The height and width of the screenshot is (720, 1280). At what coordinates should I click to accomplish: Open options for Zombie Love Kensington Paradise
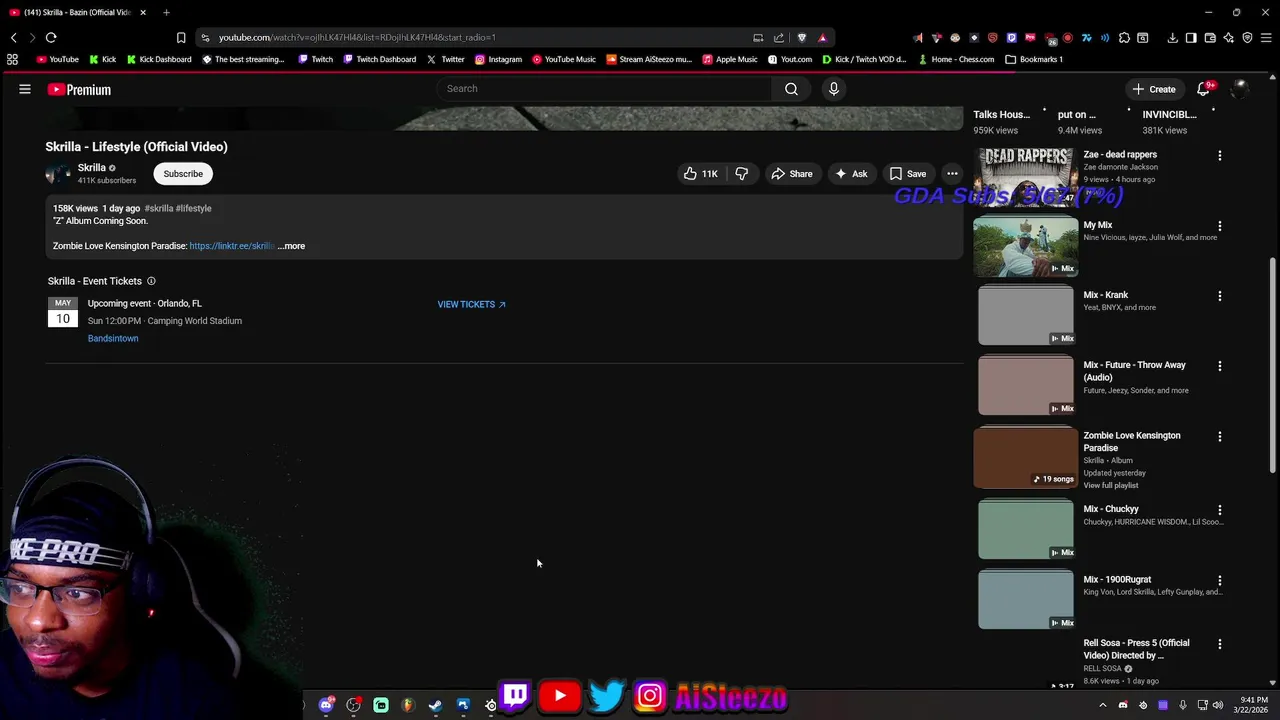(1220, 437)
